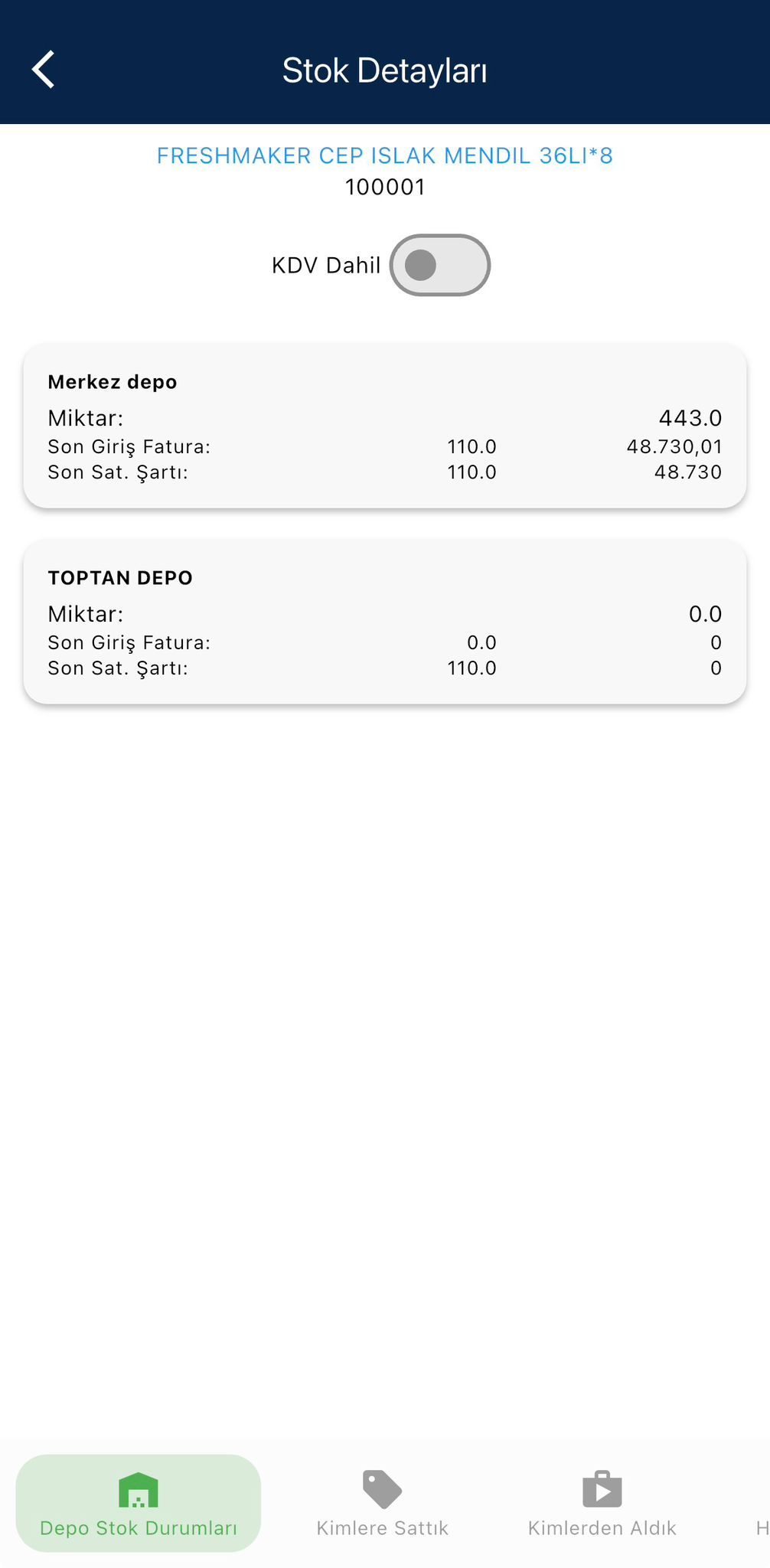Tap Merkez depo last invoice total 48.730,01

click(x=674, y=446)
